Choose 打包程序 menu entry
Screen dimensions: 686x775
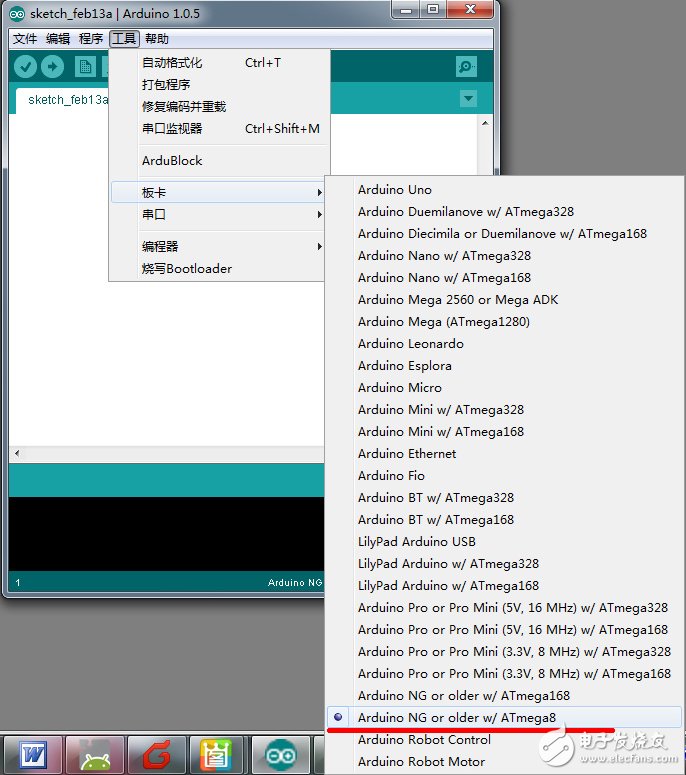tap(219, 85)
